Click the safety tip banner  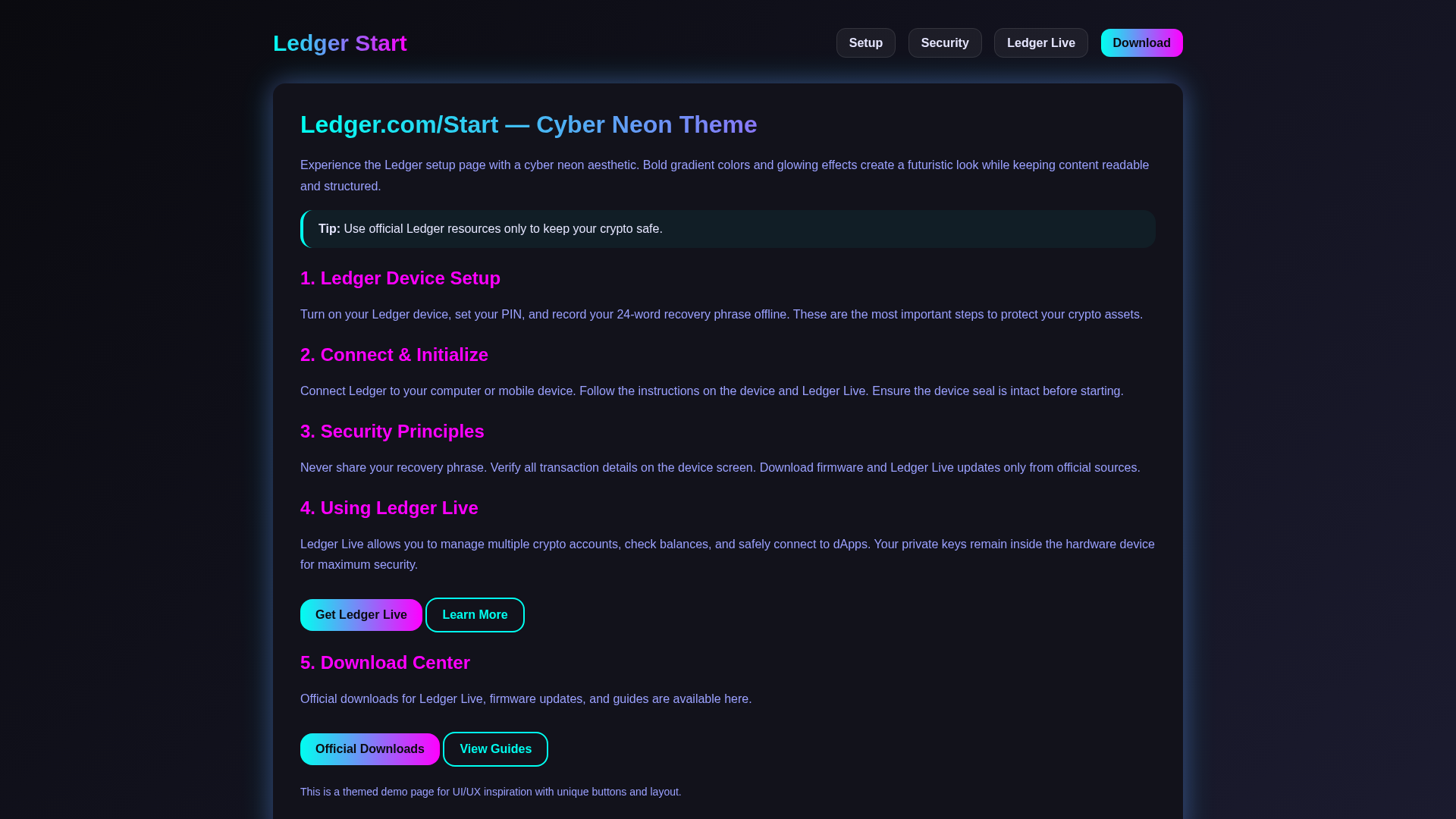point(726,228)
